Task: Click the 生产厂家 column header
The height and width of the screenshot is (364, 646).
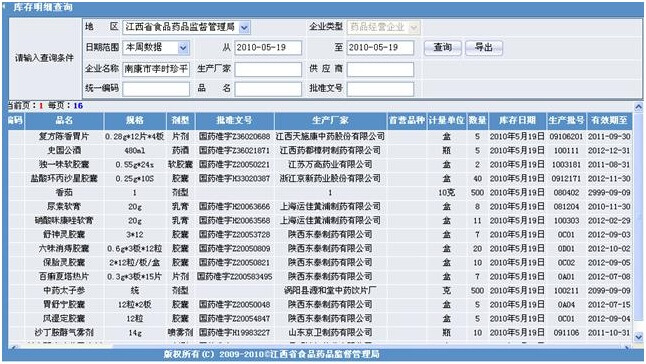Action: (330, 121)
